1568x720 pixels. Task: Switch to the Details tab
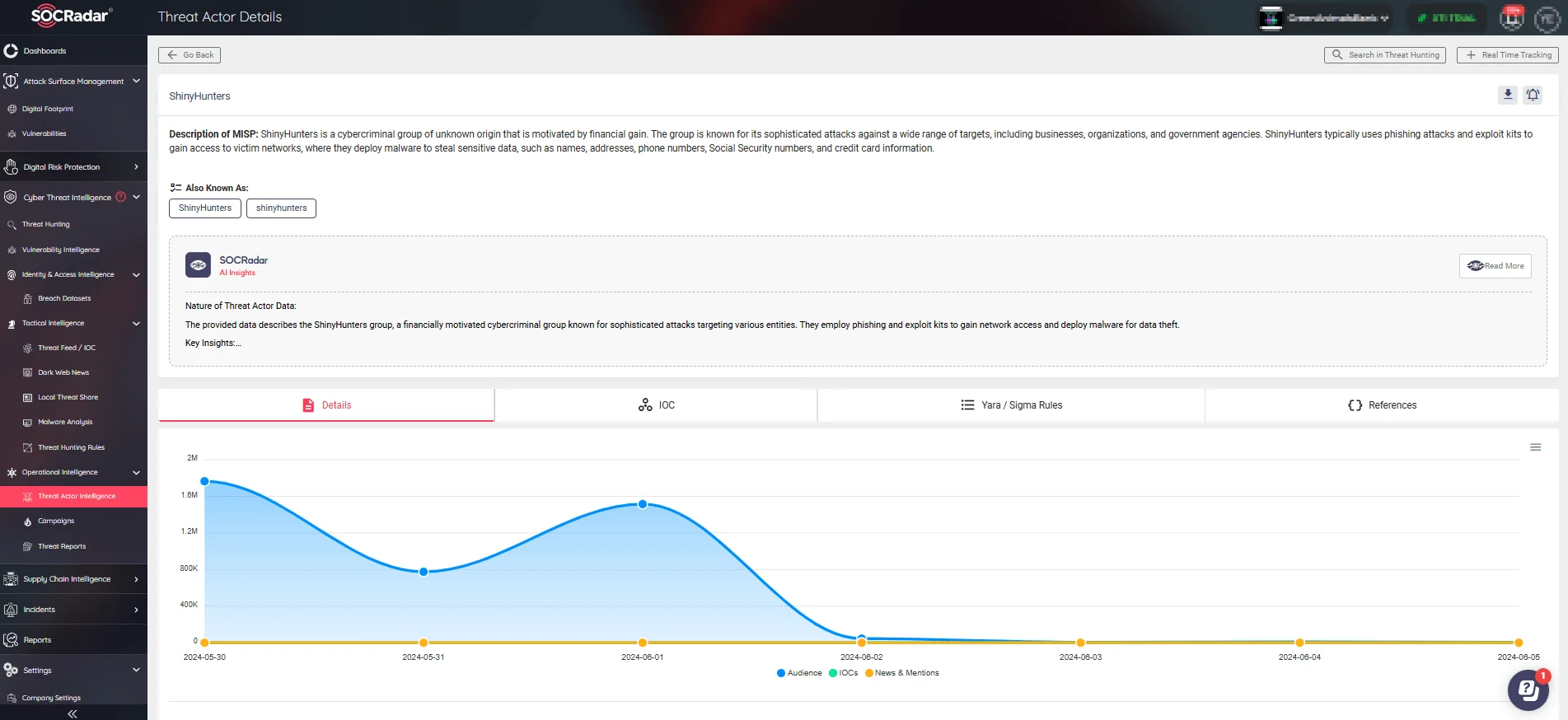(326, 405)
